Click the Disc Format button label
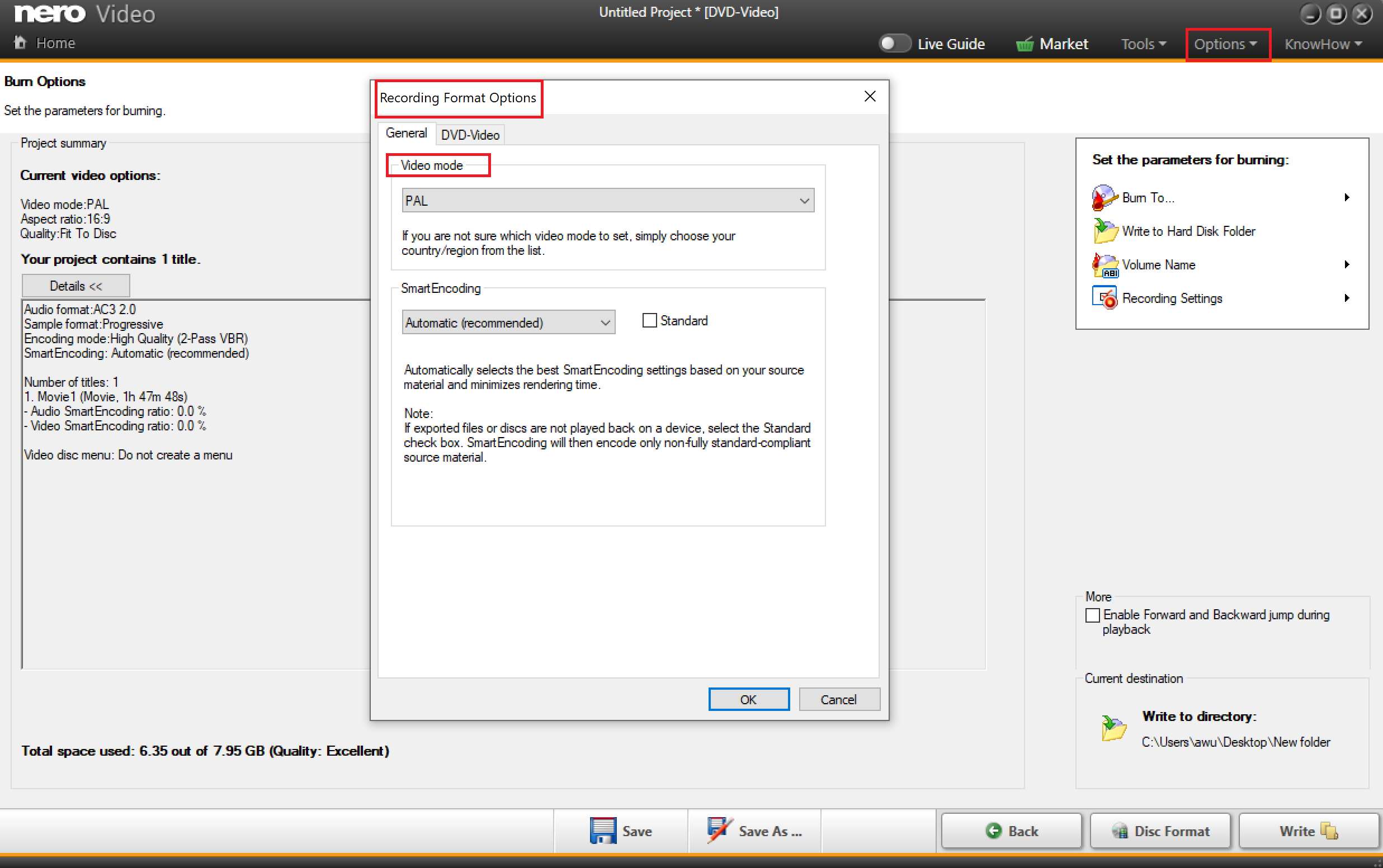1383x868 pixels. 1172,831
